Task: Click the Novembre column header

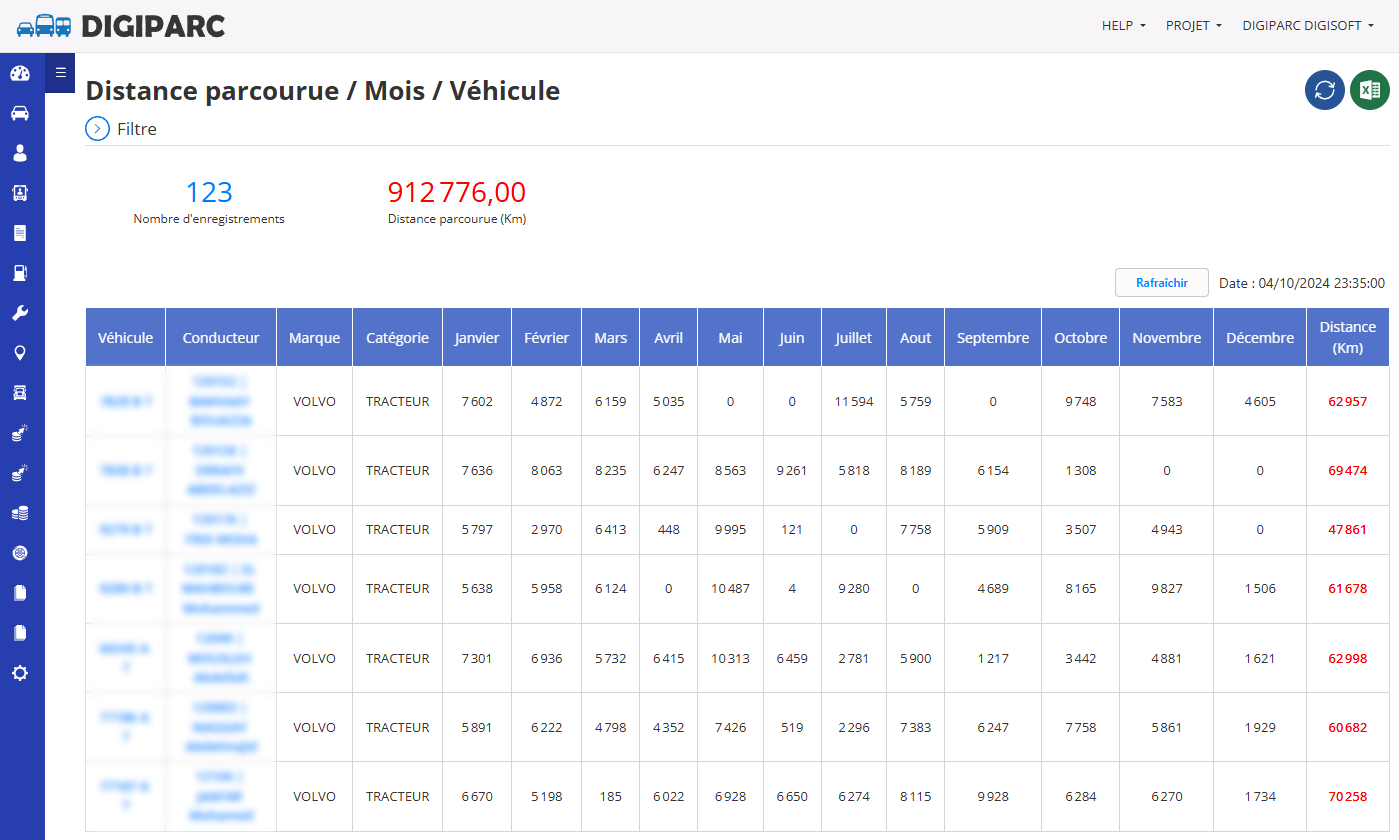Action: pyautogui.click(x=1167, y=337)
